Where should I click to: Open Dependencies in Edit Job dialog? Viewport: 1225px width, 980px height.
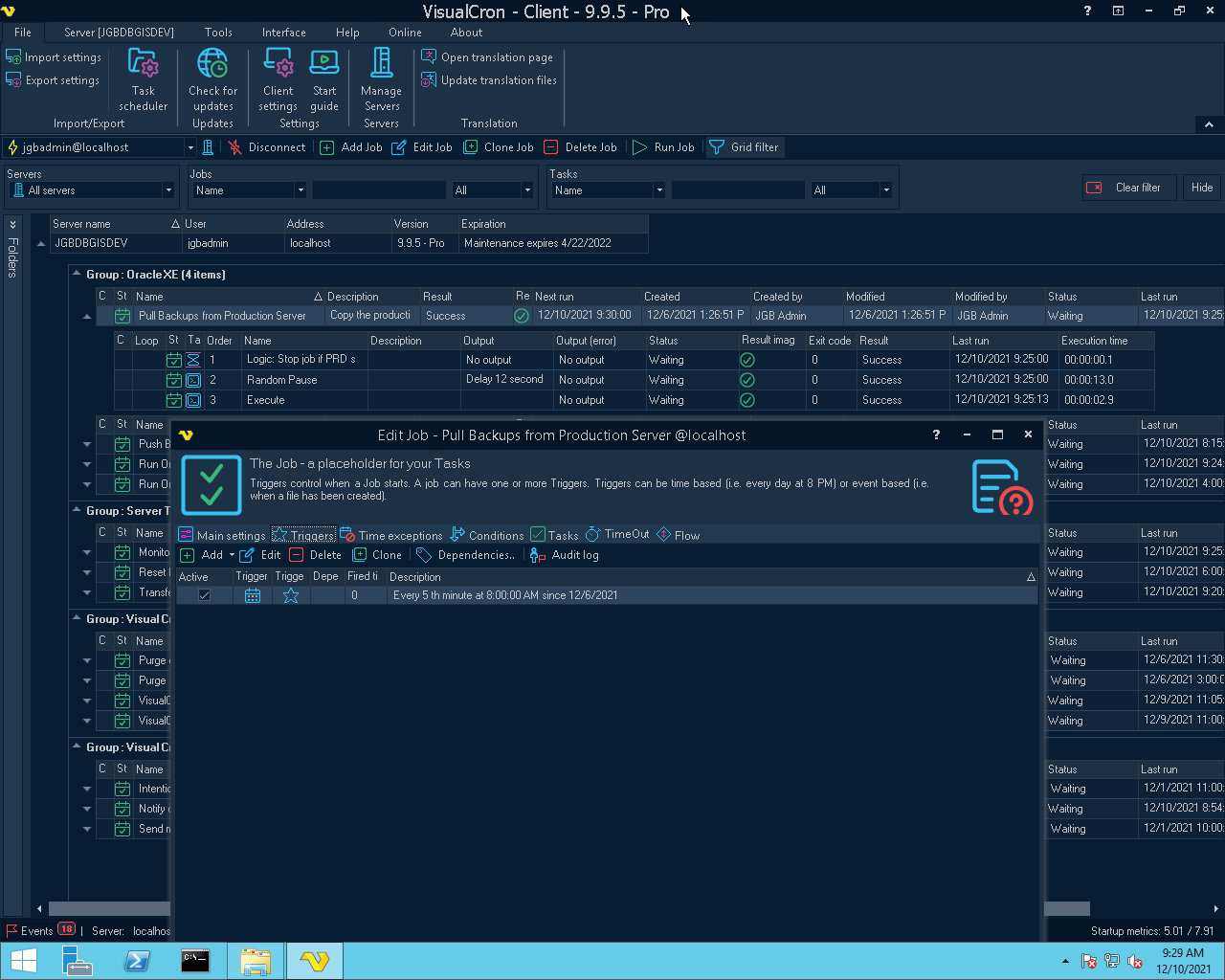tap(466, 555)
